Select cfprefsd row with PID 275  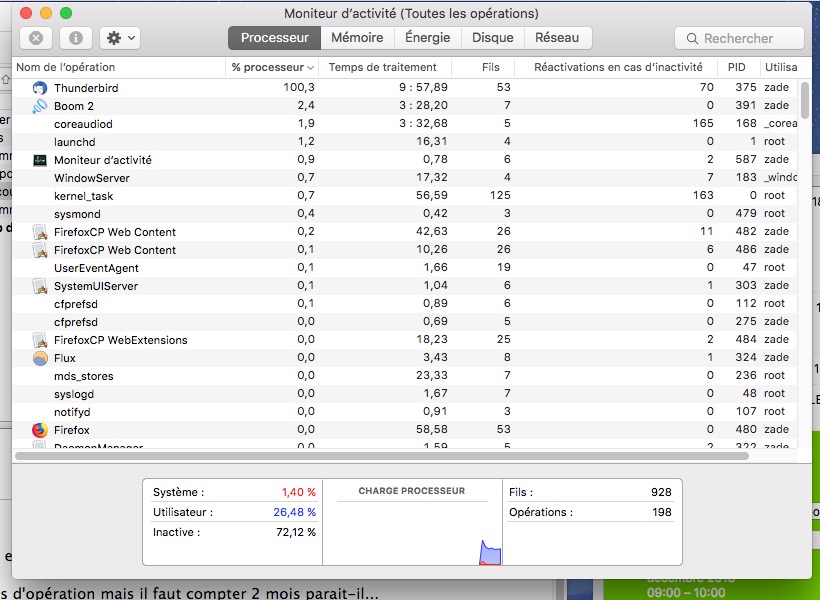[405, 322]
